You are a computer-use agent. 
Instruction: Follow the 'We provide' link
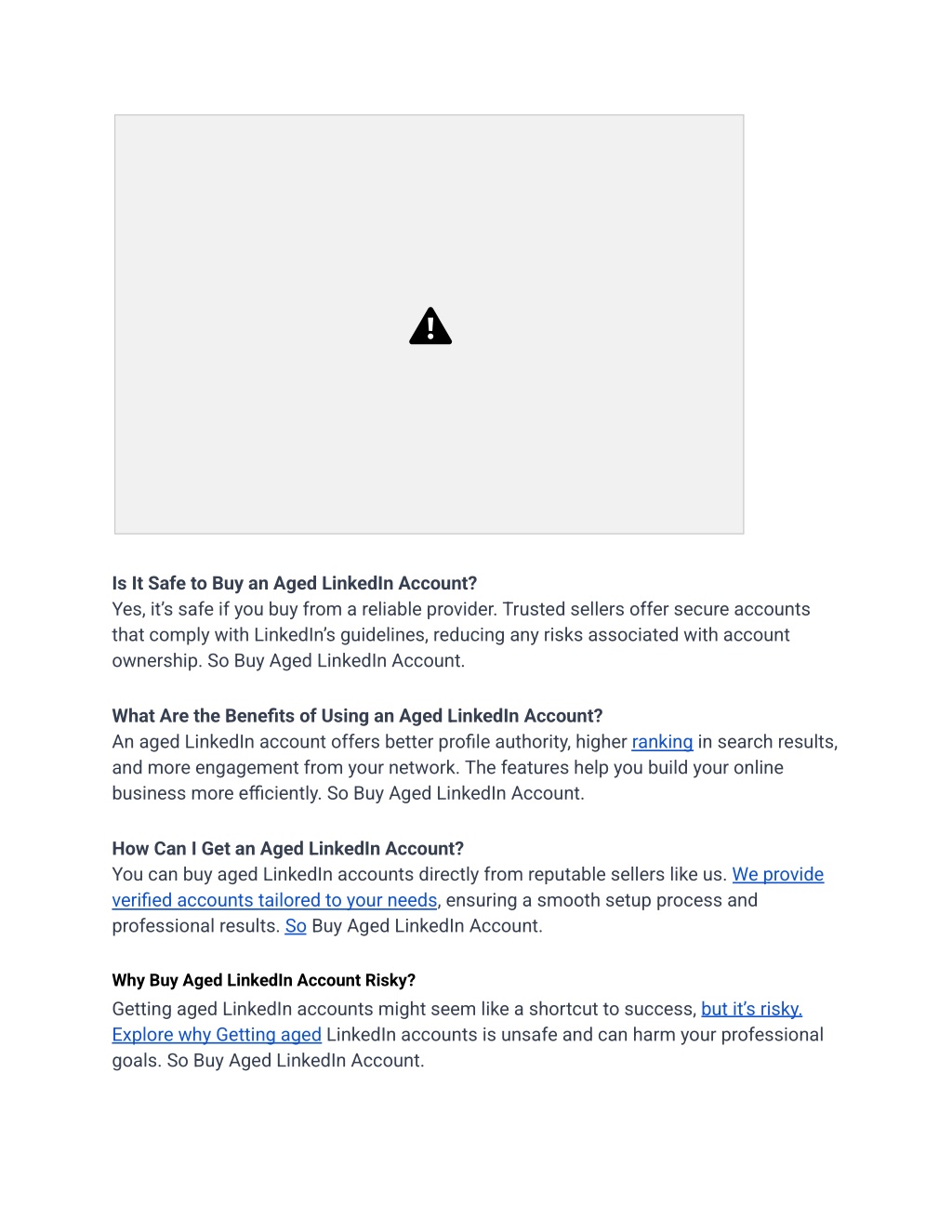[x=777, y=875]
